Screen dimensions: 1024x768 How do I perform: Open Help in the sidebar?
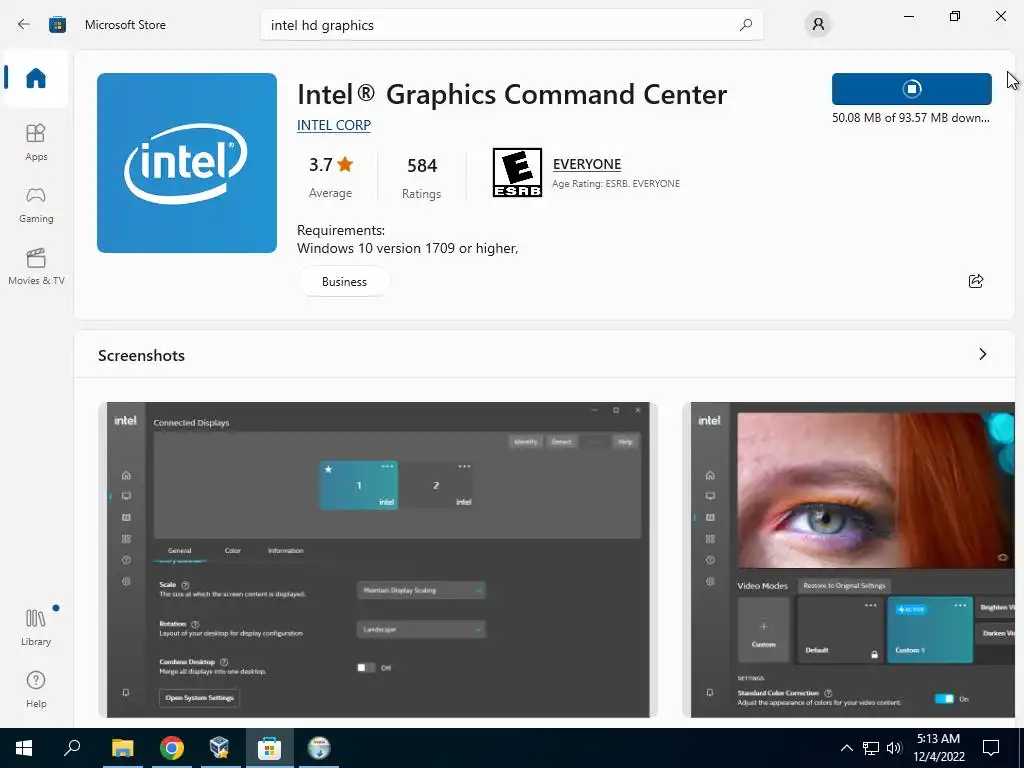click(36, 689)
